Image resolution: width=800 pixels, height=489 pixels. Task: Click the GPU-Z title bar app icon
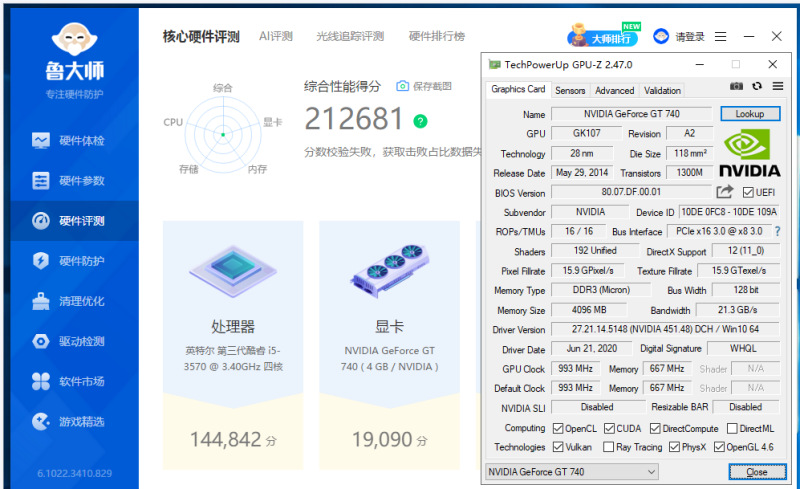coord(494,64)
